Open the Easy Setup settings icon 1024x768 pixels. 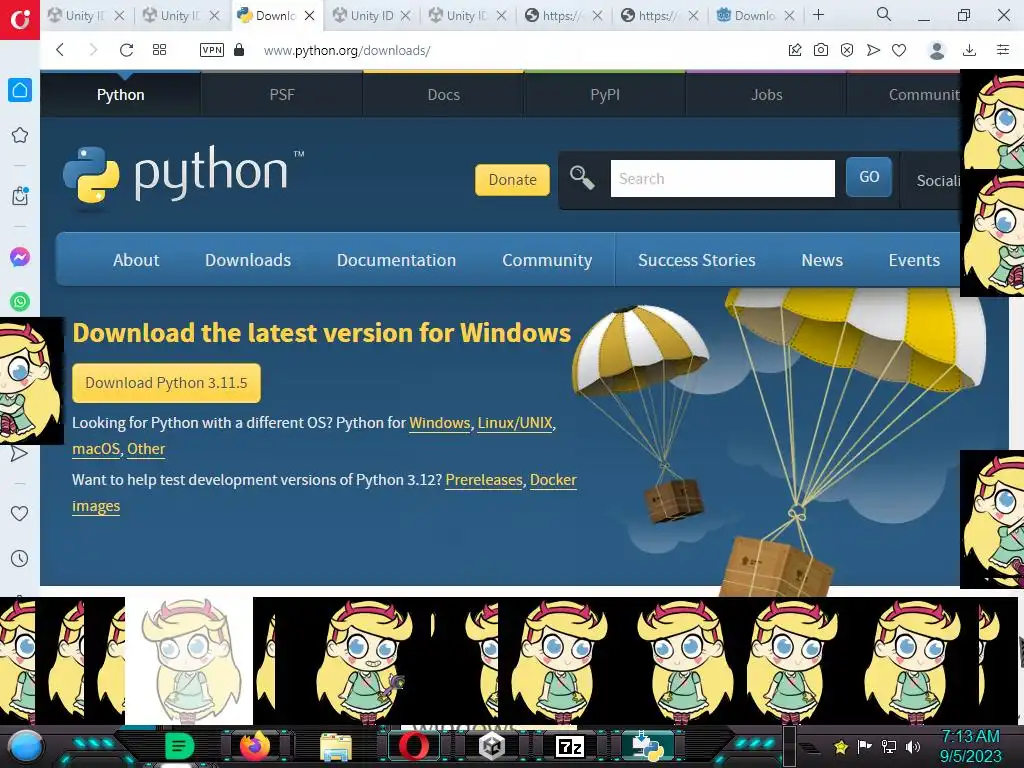1003,50
